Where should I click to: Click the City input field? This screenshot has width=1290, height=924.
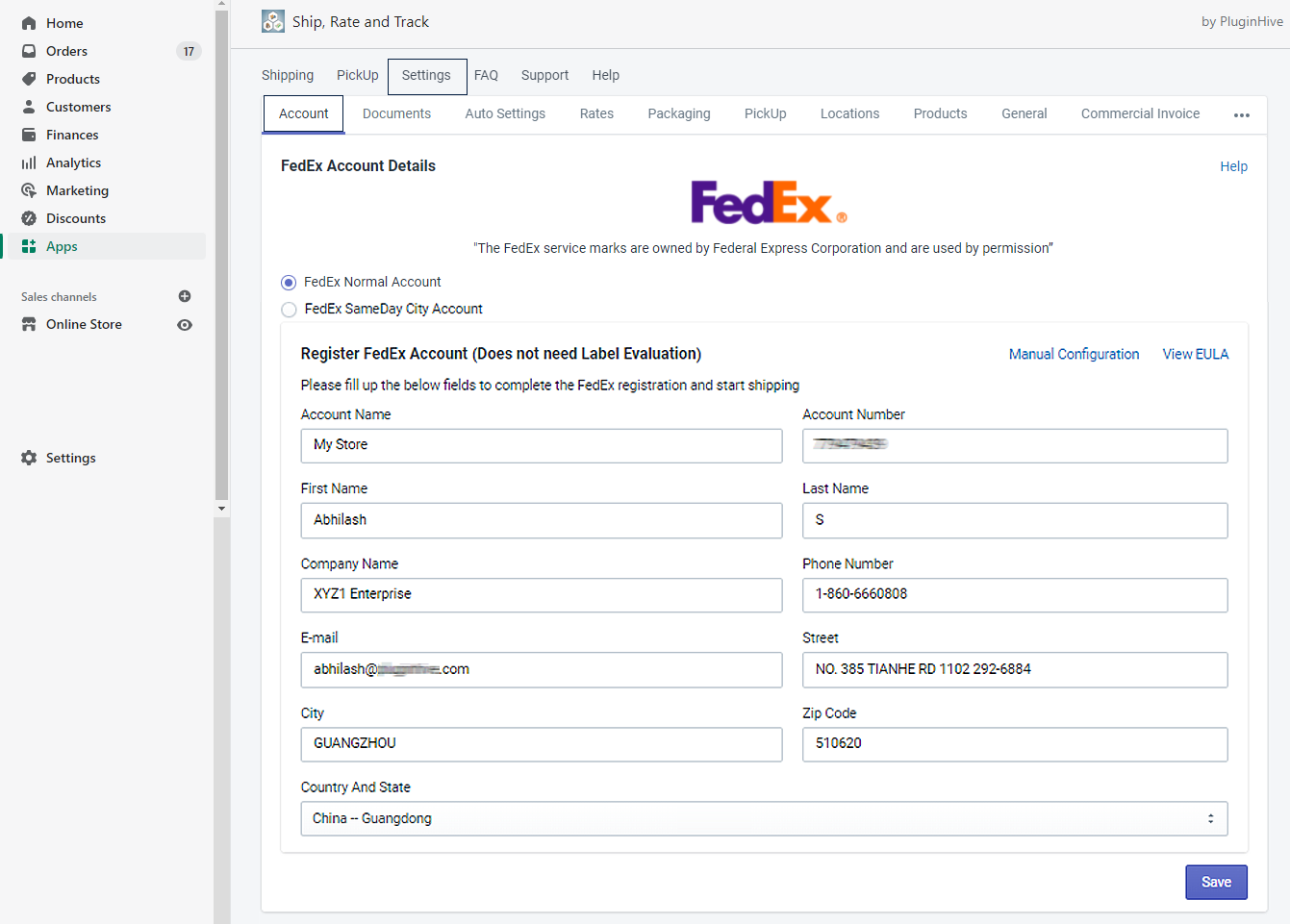542,744
